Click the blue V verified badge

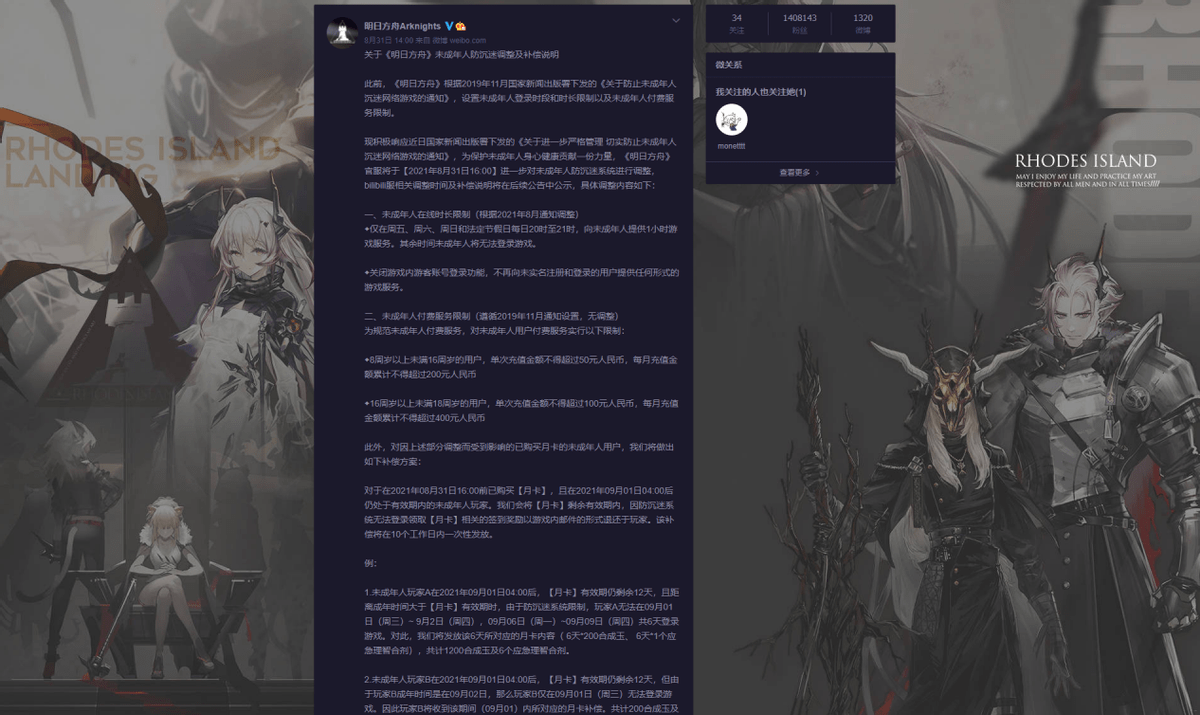pyautogui.click(x=449, y=25)
